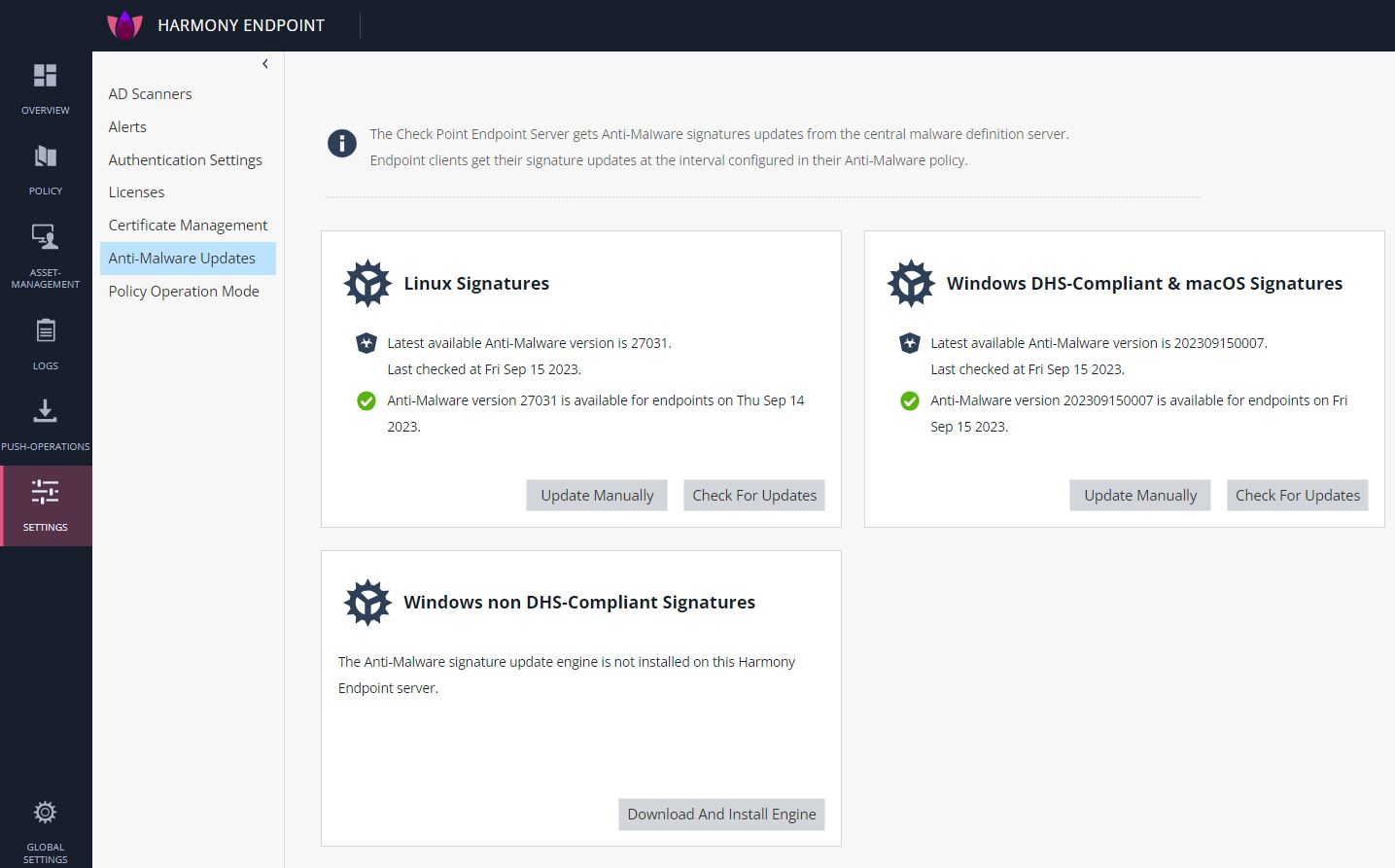Select Anti-Malware Updates menu item
Viewport: 1395px width, 868px height.
click(x=188, y=259)
